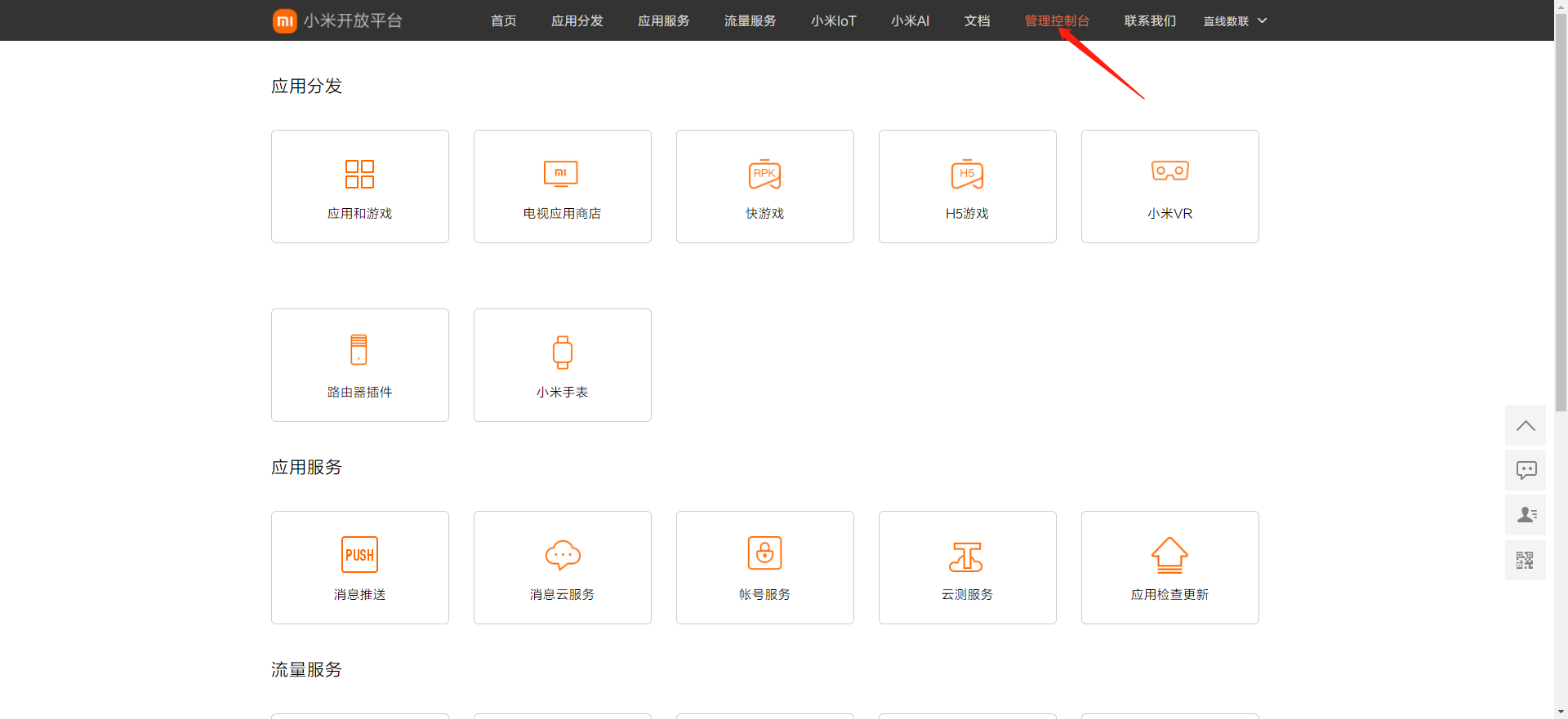The image size is (1568, 719).
Task: Open the feedback chat bubble sidebar icon
Action: coord(1526,470)
